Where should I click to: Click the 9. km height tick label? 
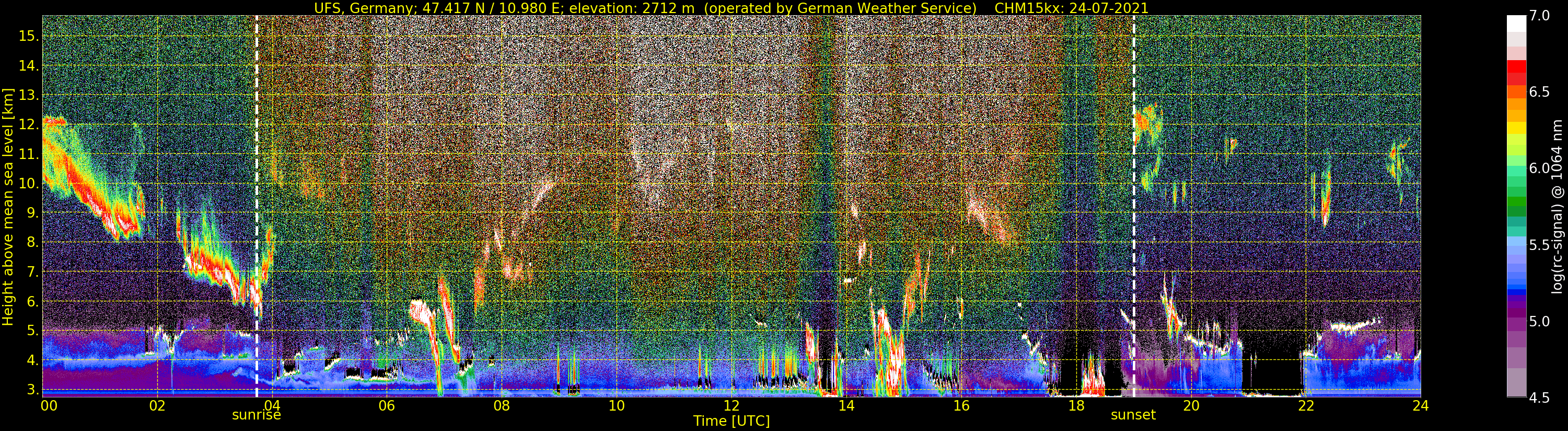click(x=33, y=213)
